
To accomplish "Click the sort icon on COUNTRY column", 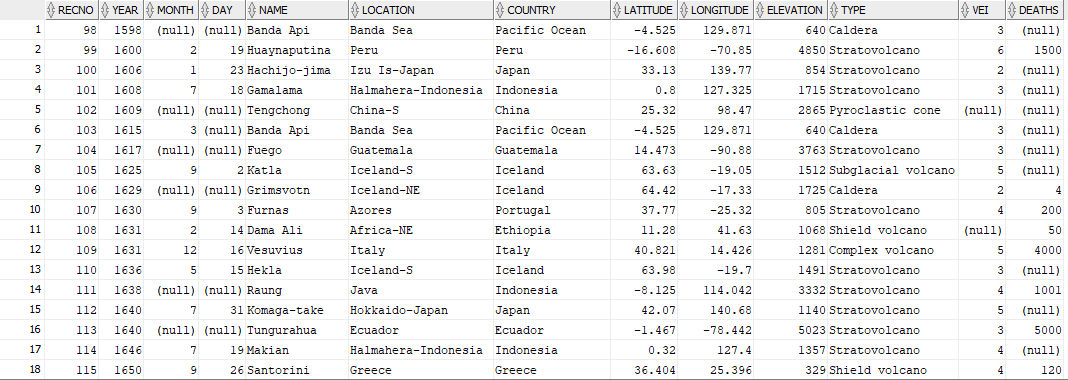I will point(500,10).
